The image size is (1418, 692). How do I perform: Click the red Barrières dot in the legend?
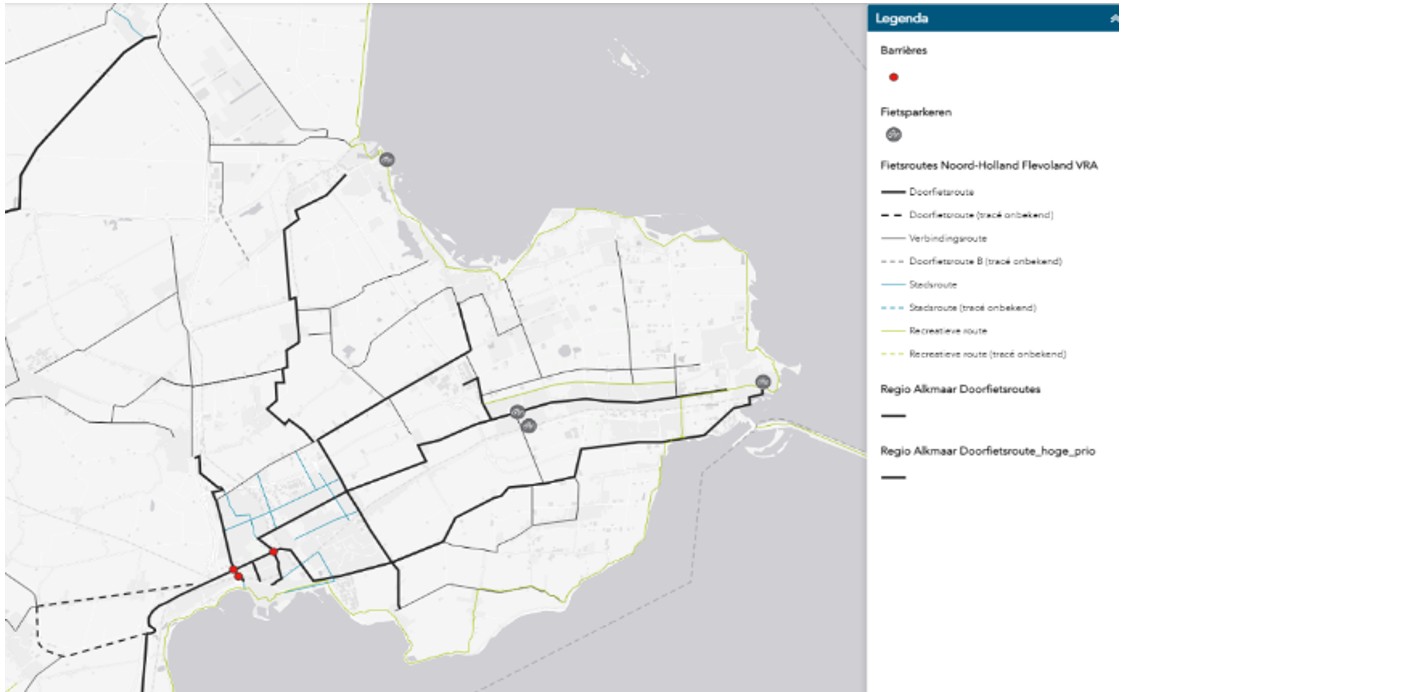coord(893,77)
